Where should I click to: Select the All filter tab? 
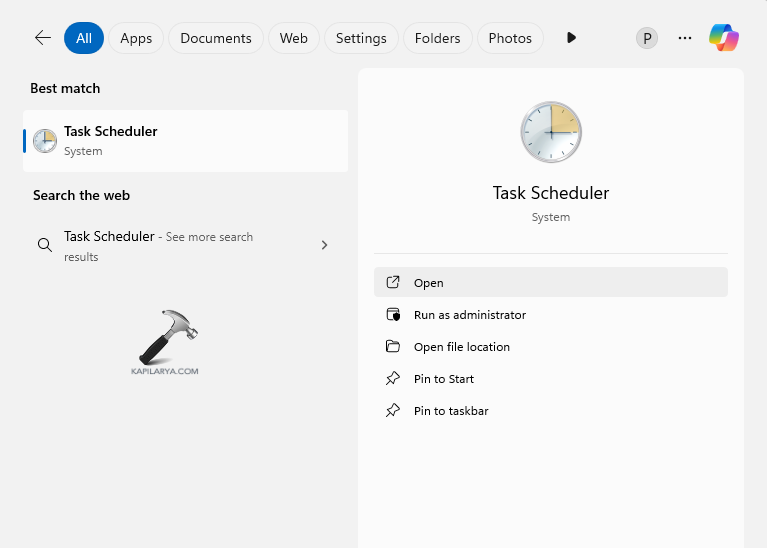point(84,38)
